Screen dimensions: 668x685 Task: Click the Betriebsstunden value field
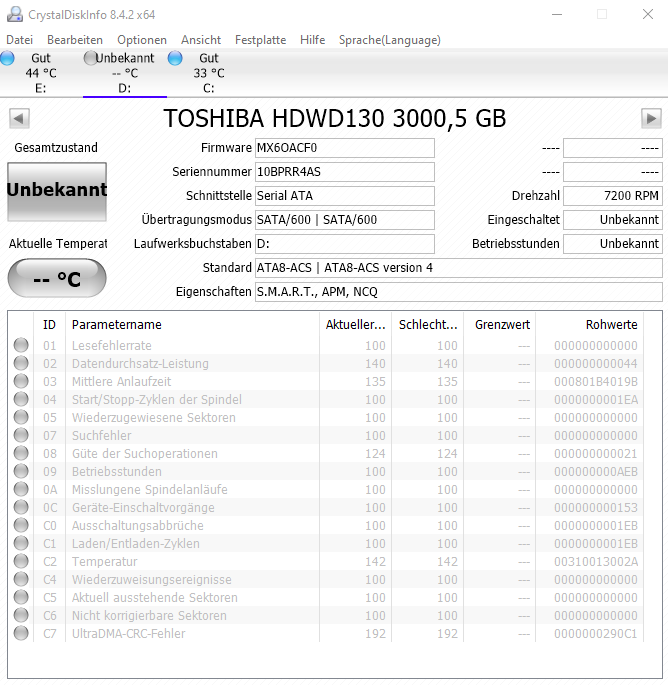pos(613,244)
